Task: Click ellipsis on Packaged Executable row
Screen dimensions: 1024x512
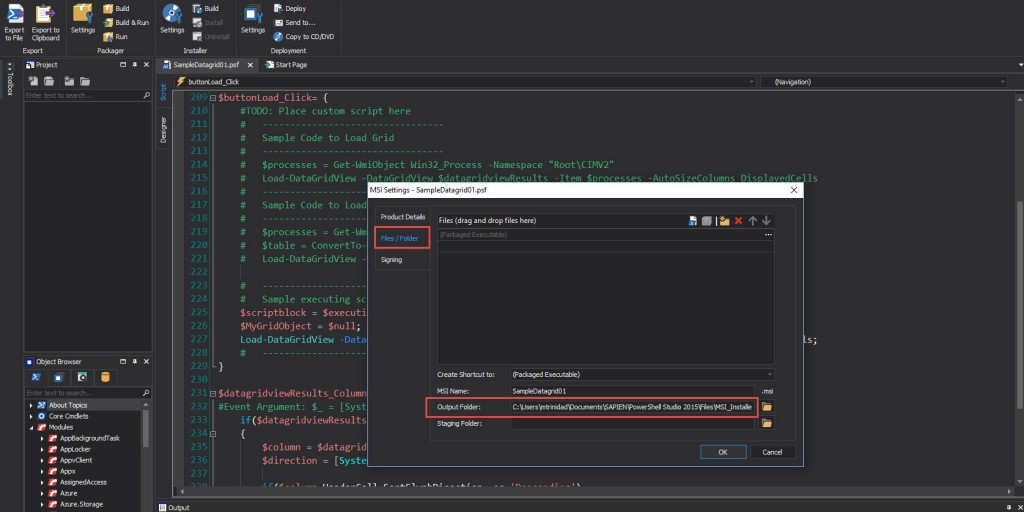Action: pyautogui.click(x=768, y=234)
